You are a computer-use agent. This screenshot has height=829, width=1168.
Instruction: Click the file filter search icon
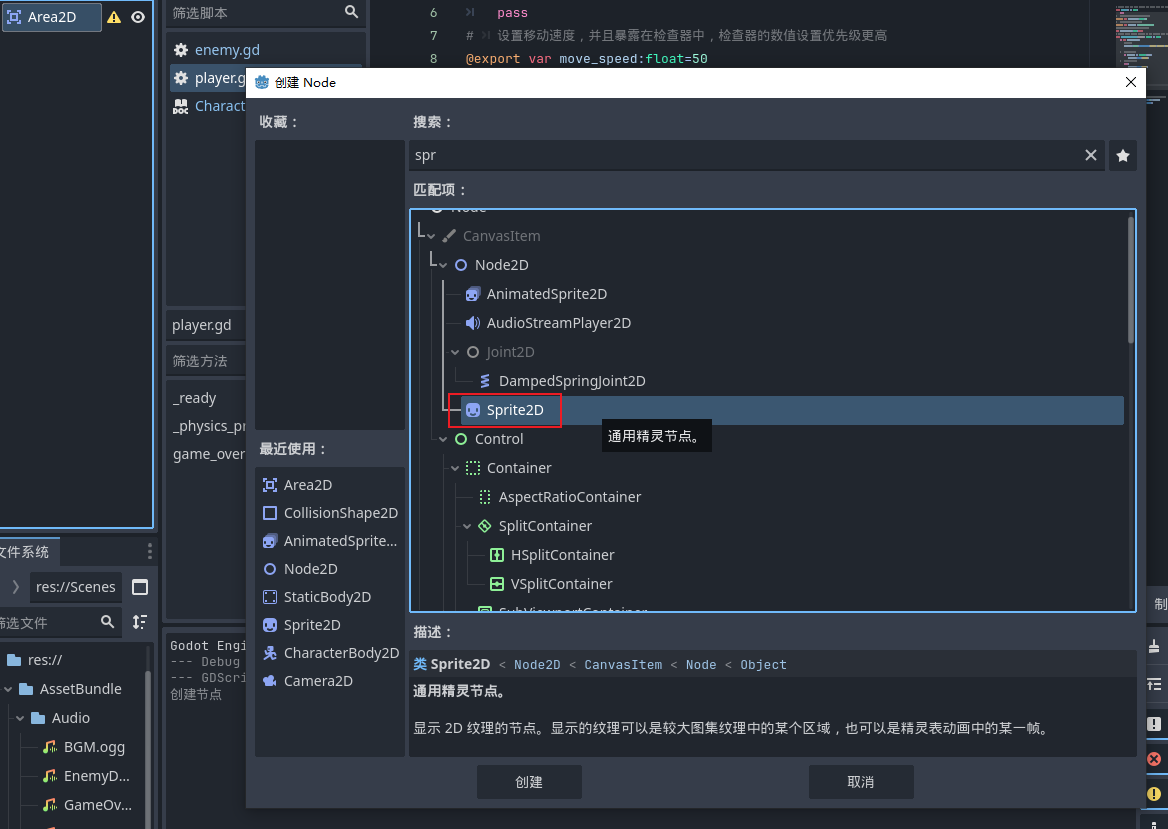pyautogui.click(x=107, y=622)
